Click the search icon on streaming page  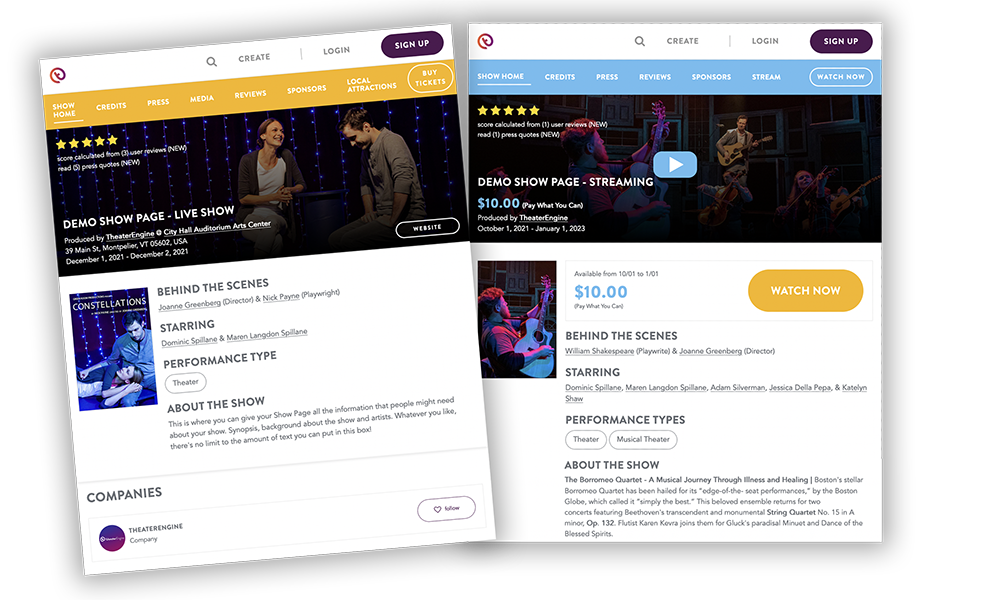tap(640, 41)
